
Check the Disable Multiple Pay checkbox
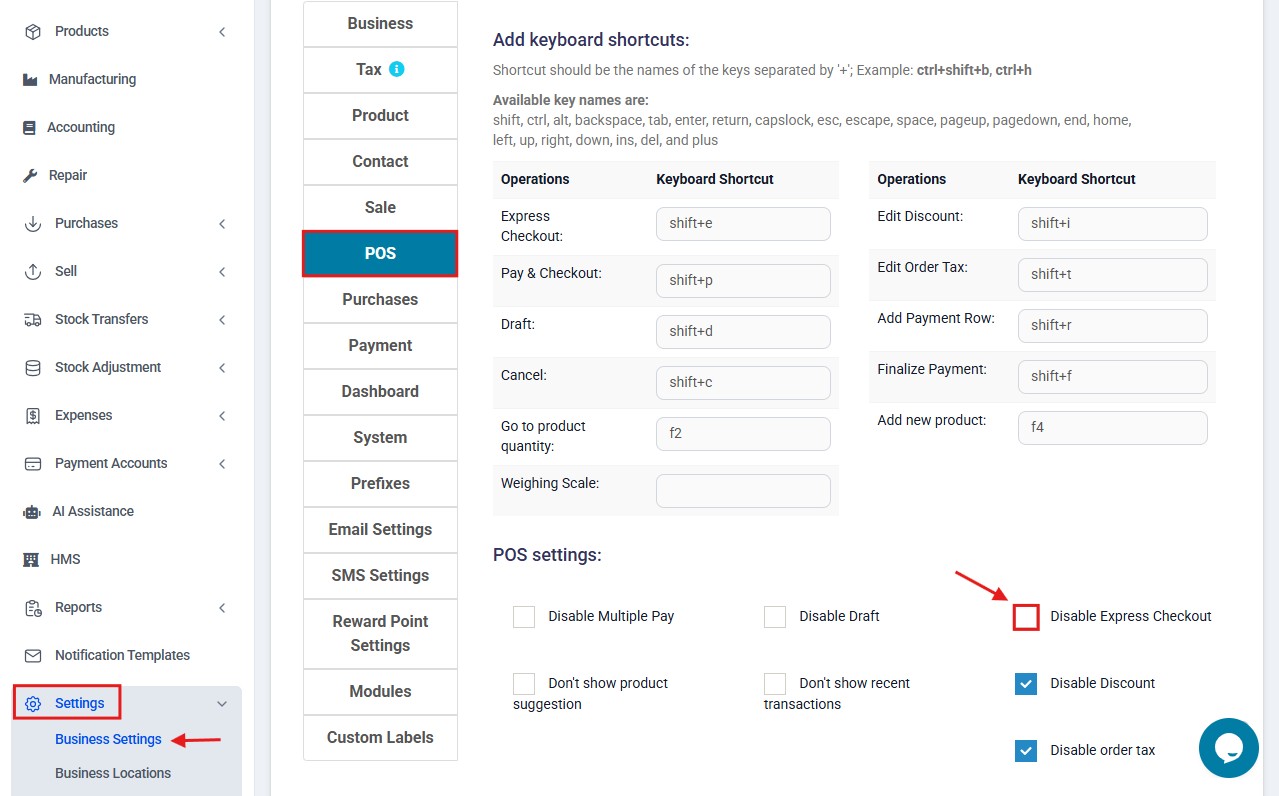524,616
